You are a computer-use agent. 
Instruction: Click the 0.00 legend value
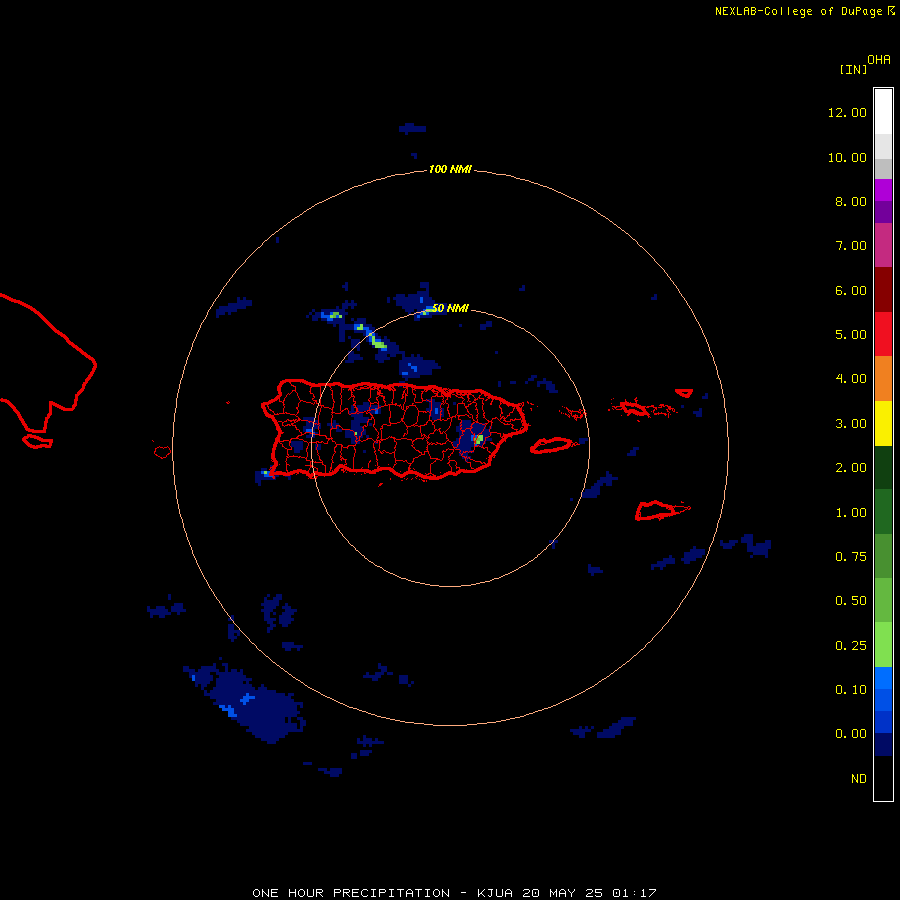851,734
